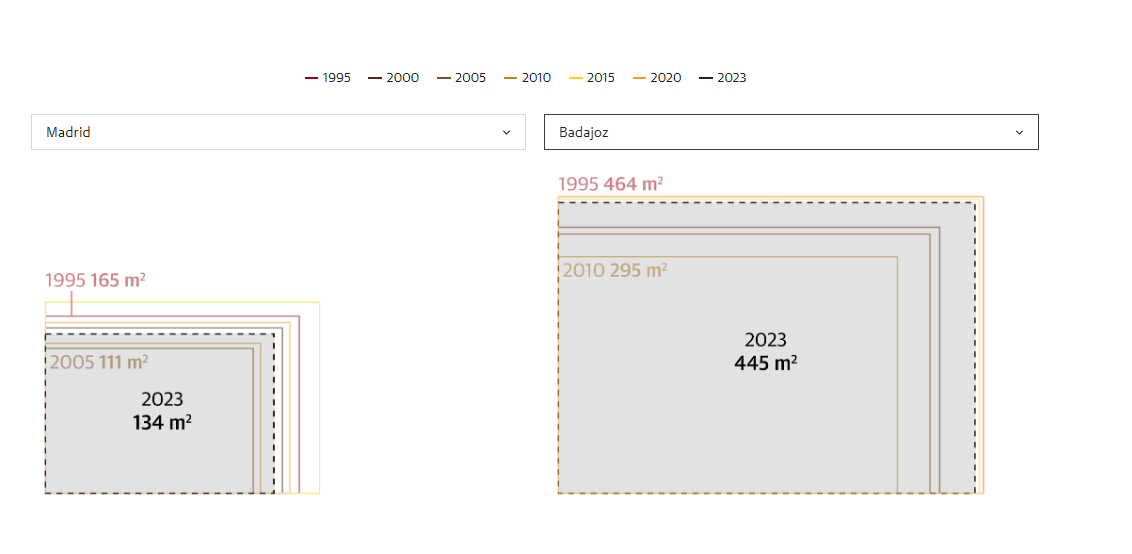Select the "2005 111 m²" label in Madrid chart
This screenshot has width=1132, height=554.
(99, 363)
